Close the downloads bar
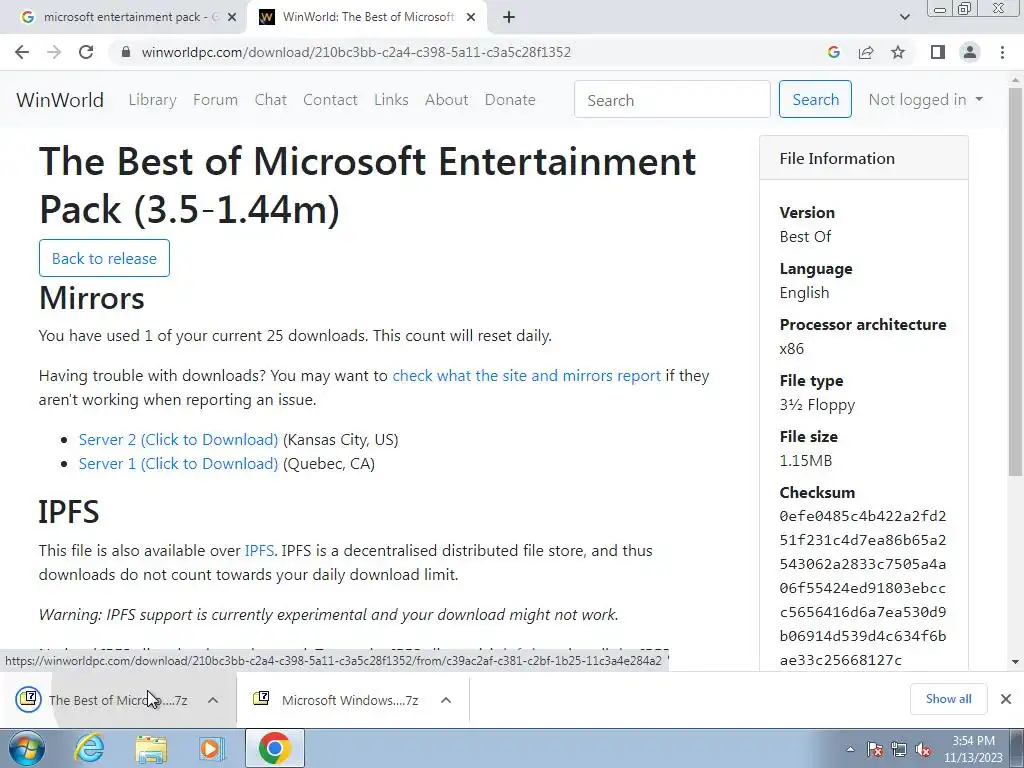The height and width of the screenshot is (768, 1024). tap(1006, 699)
